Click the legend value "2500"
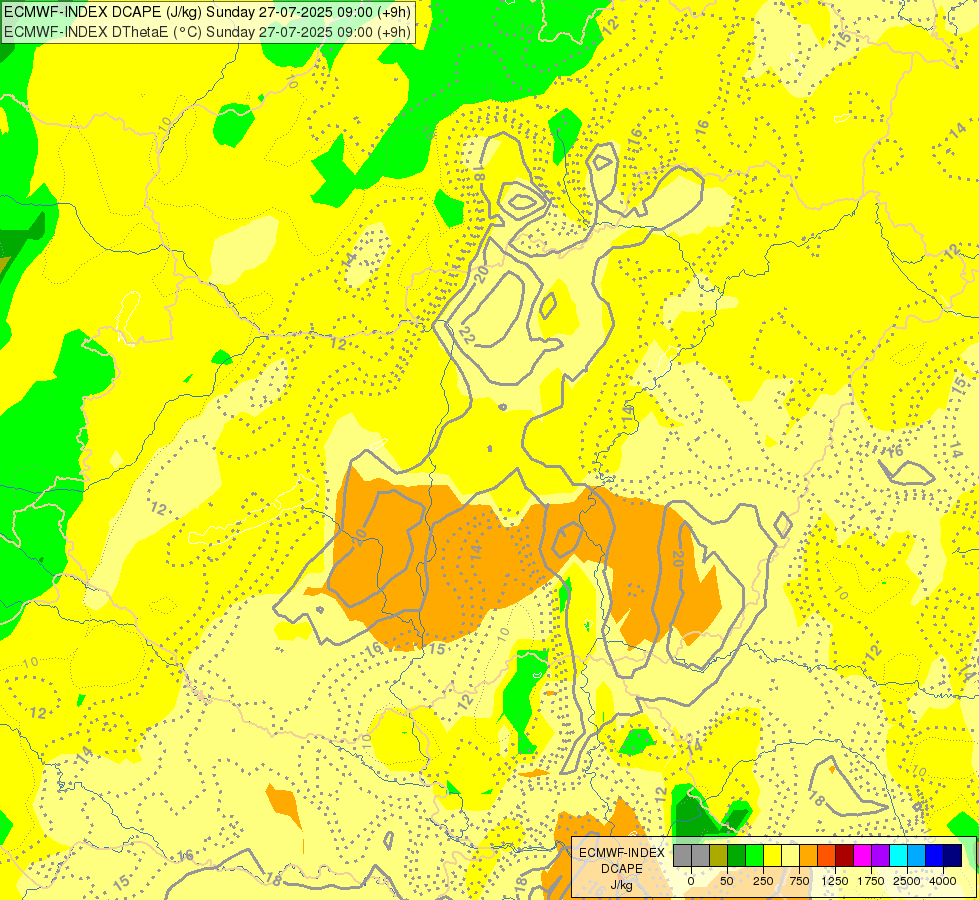This screenshot has width=979, height=900. tap(907, 881)
